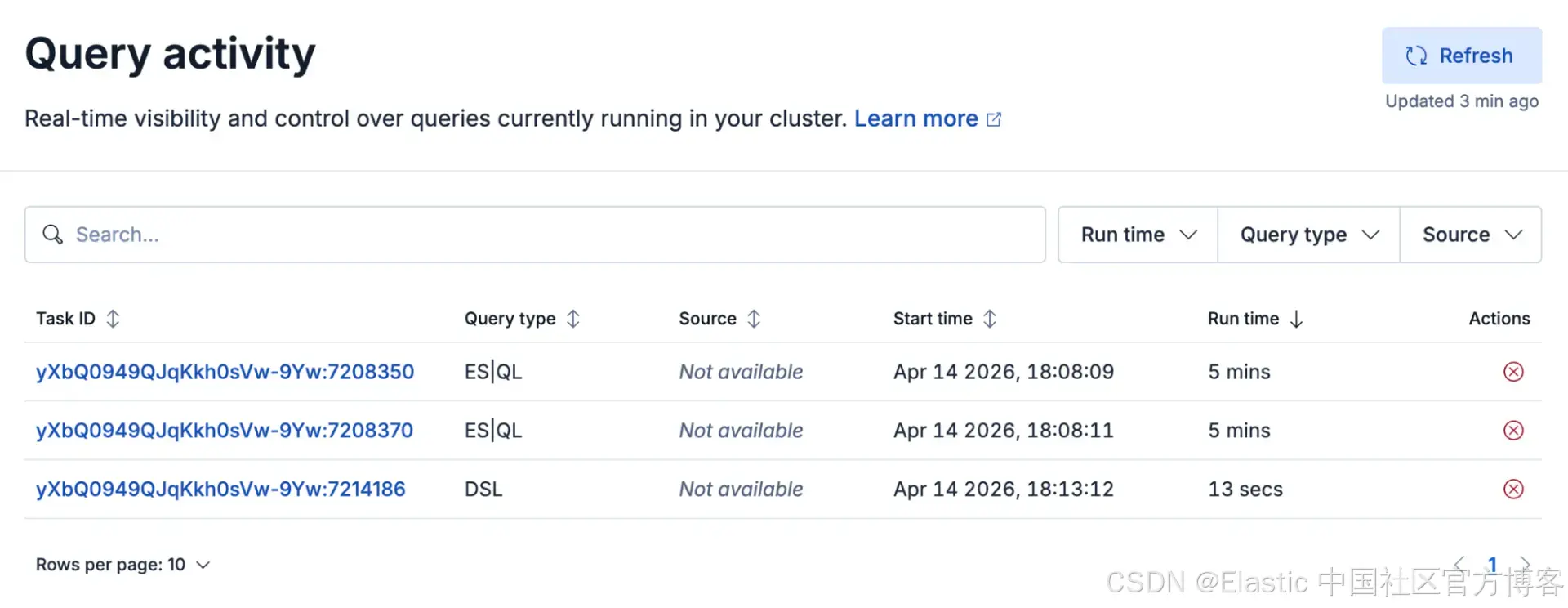Viewport: 1568px width, 608px height.
Task: Cancel the query task ending in 7208350
Action: (1513, 372)
